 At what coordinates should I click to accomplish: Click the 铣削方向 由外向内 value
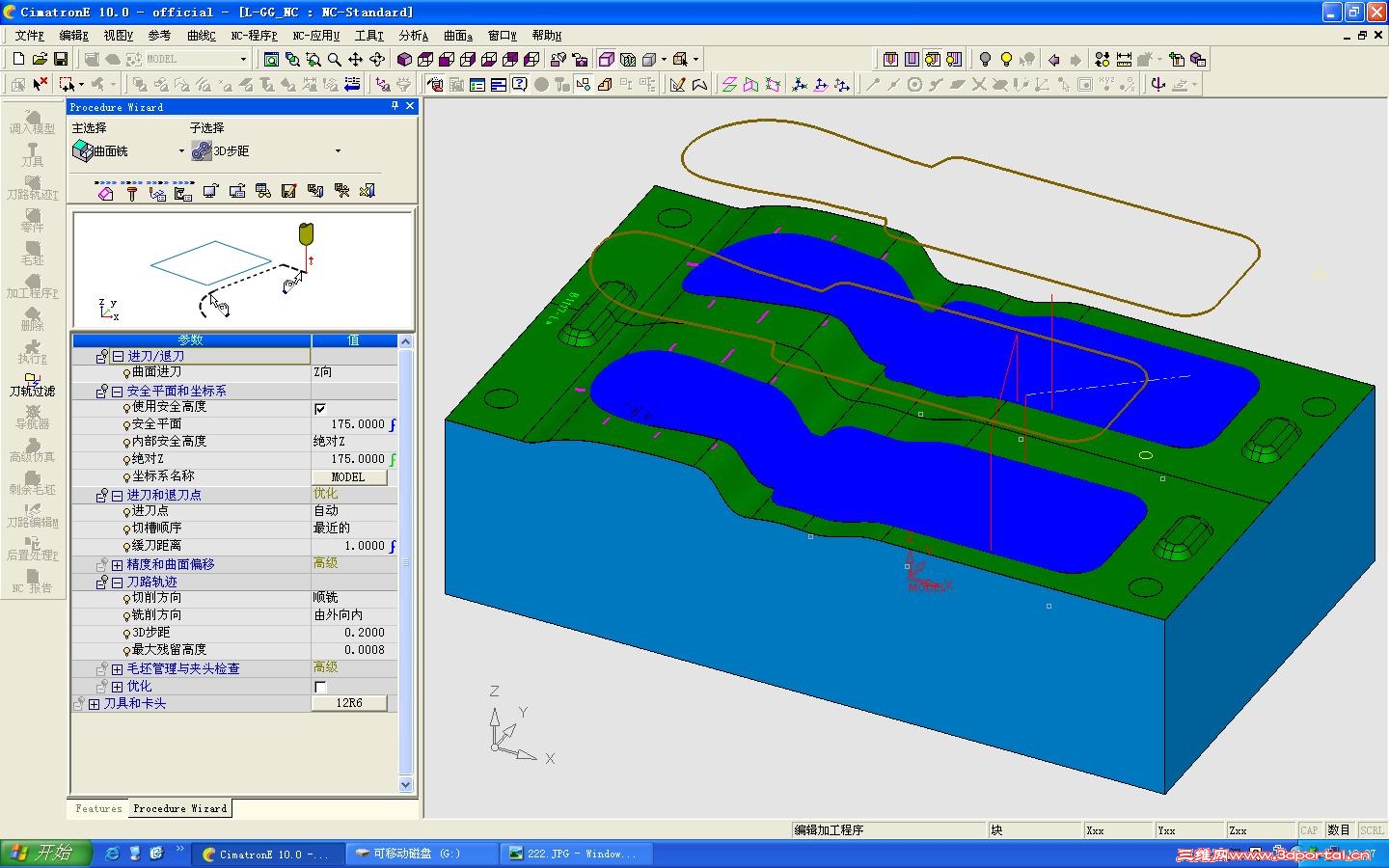coord(354,616)
